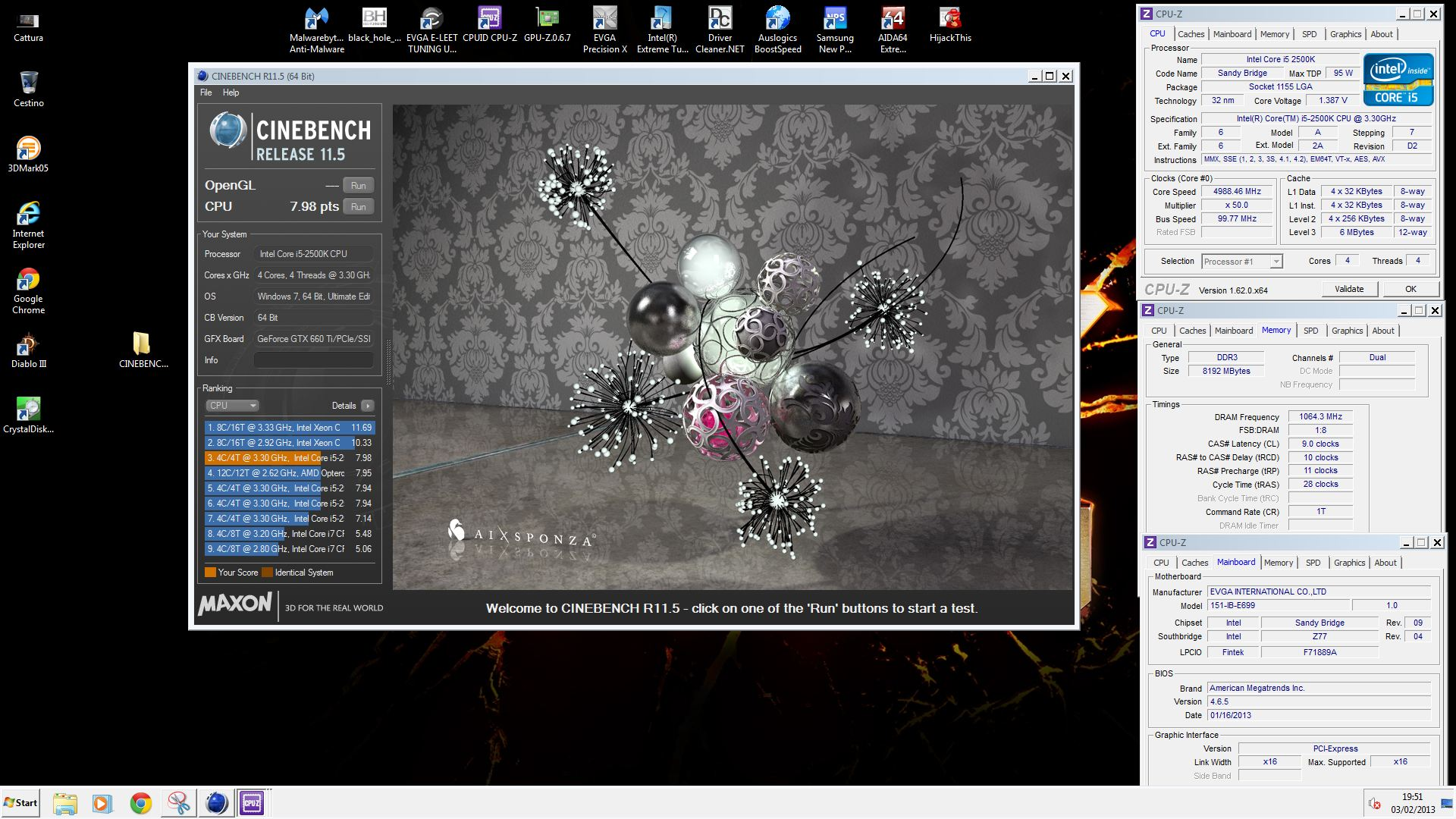This screenshot has height=819, width=1456.
Task: Open Internet Explorer desktop shortcut
Action: 28,225
